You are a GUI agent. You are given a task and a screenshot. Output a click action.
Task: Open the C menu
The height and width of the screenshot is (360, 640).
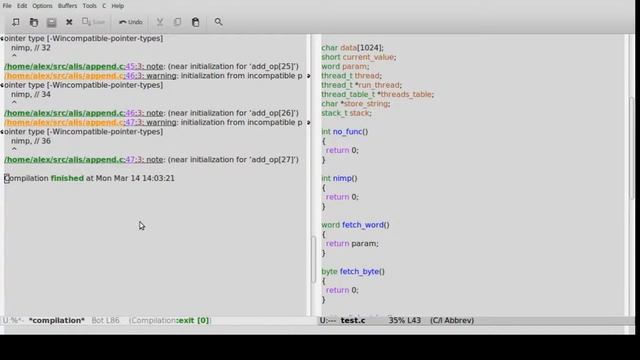[104, 6]
